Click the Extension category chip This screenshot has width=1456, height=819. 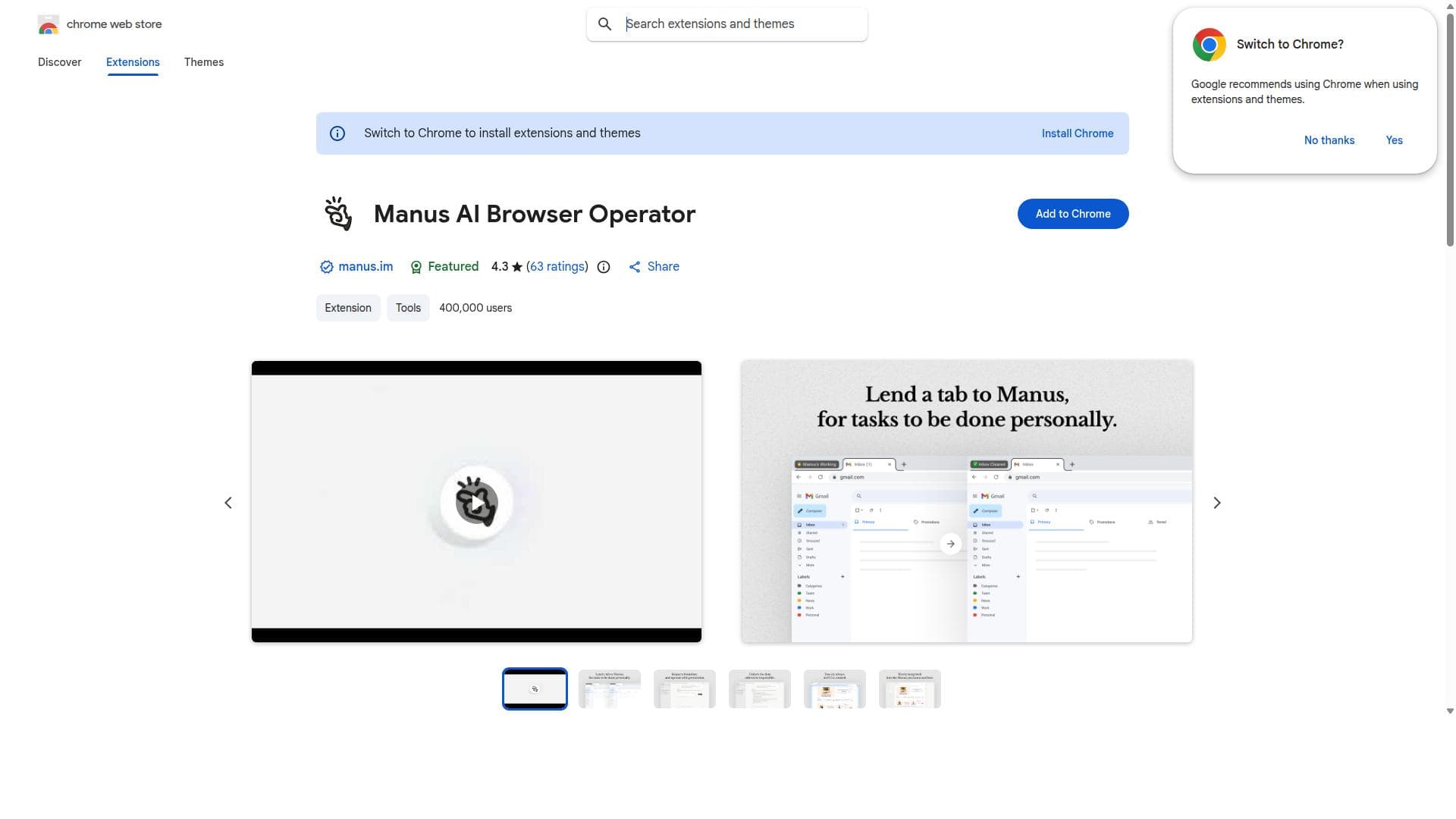348,308
